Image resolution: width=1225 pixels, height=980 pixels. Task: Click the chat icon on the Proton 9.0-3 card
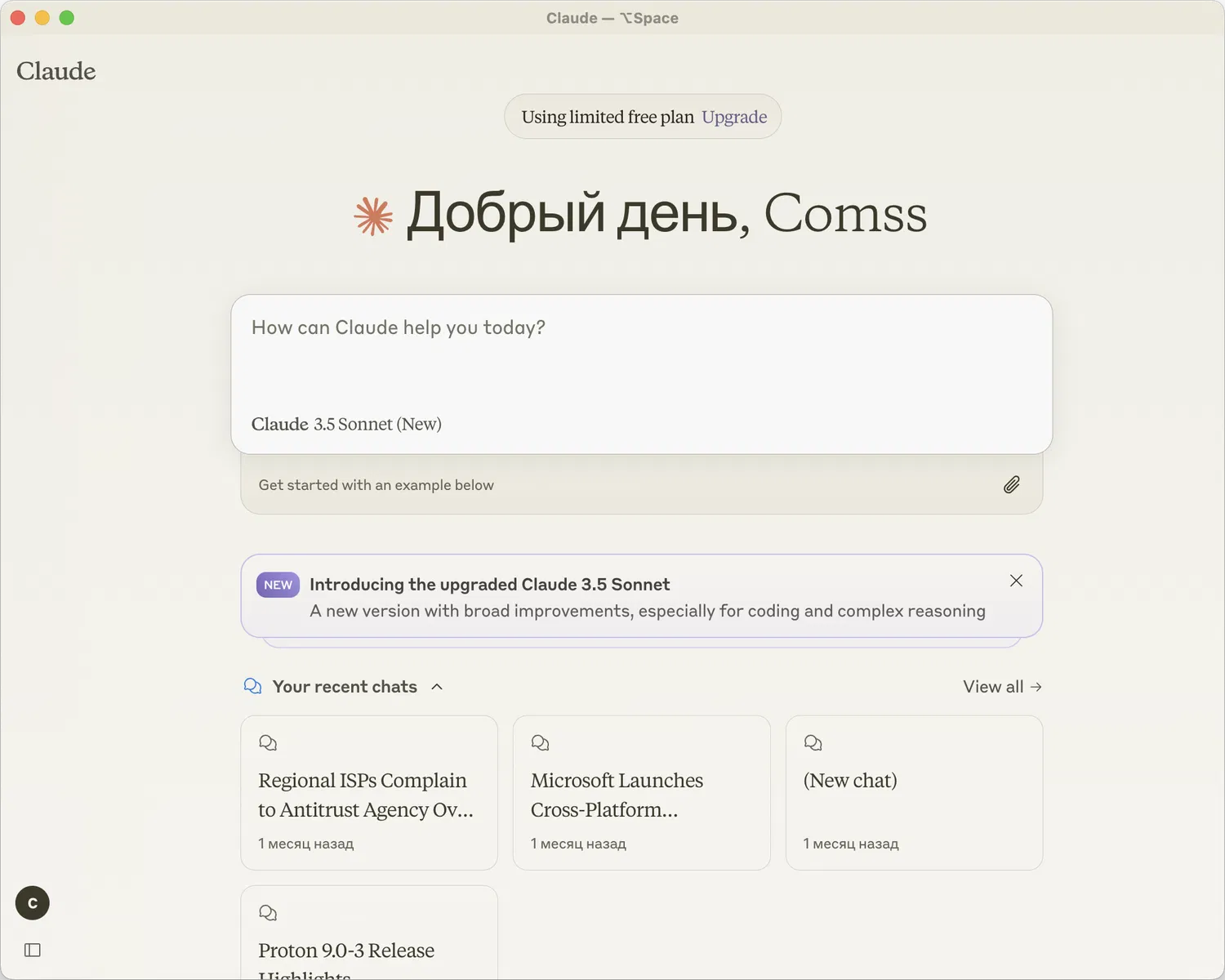point(268,912)
